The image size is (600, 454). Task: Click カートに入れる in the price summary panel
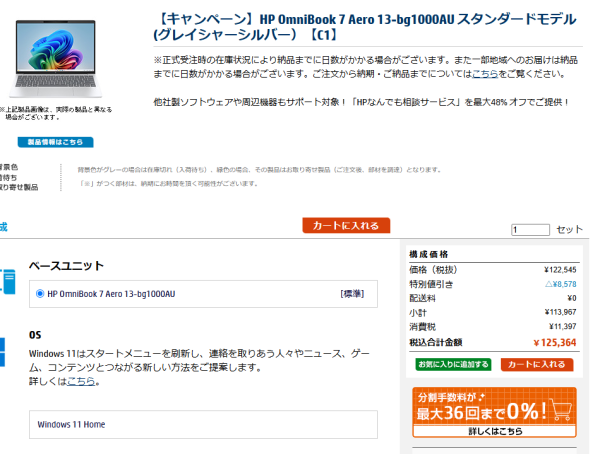click(537, 364)
